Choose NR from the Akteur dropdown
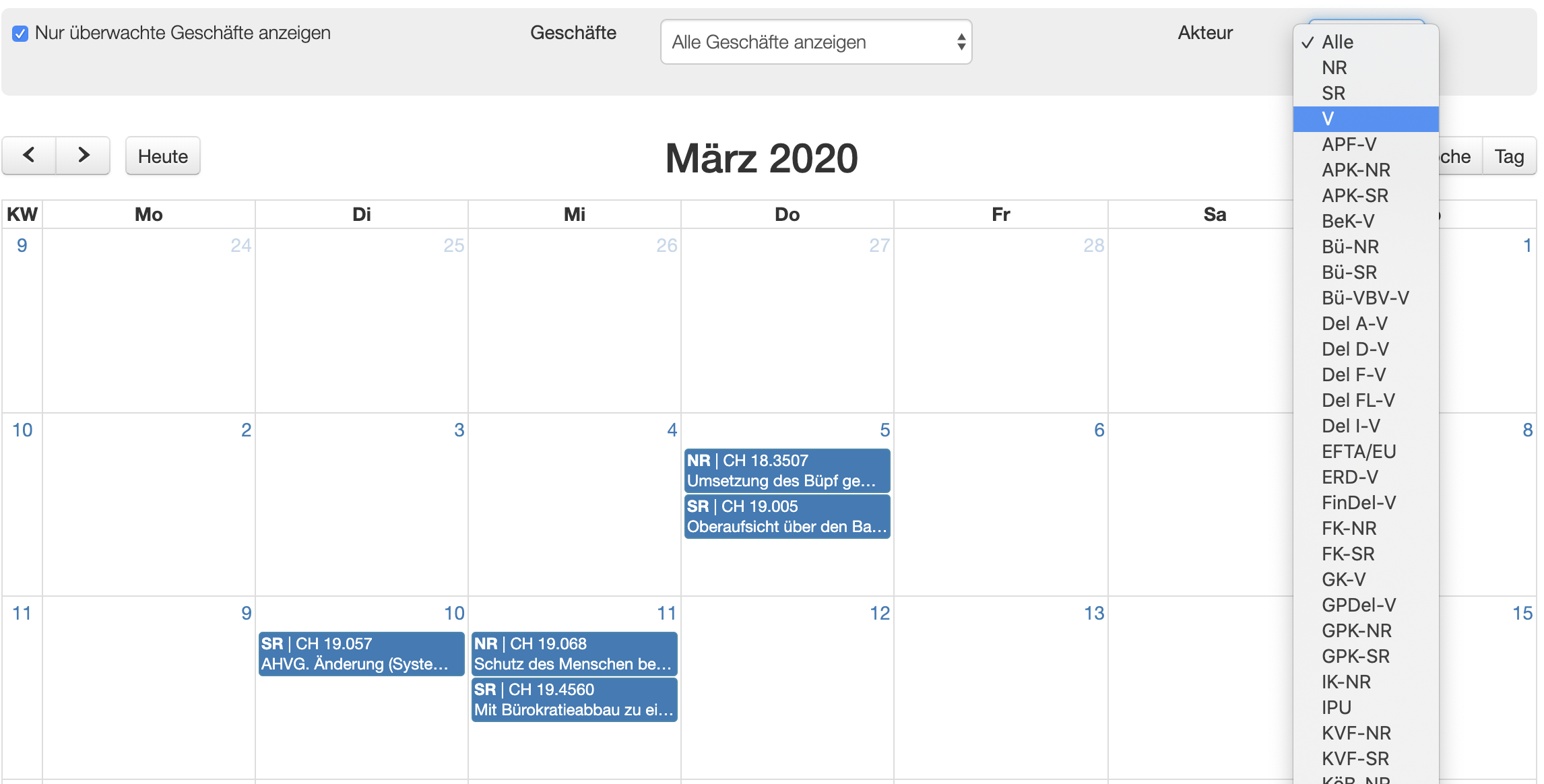 (x=1365, y=67)
